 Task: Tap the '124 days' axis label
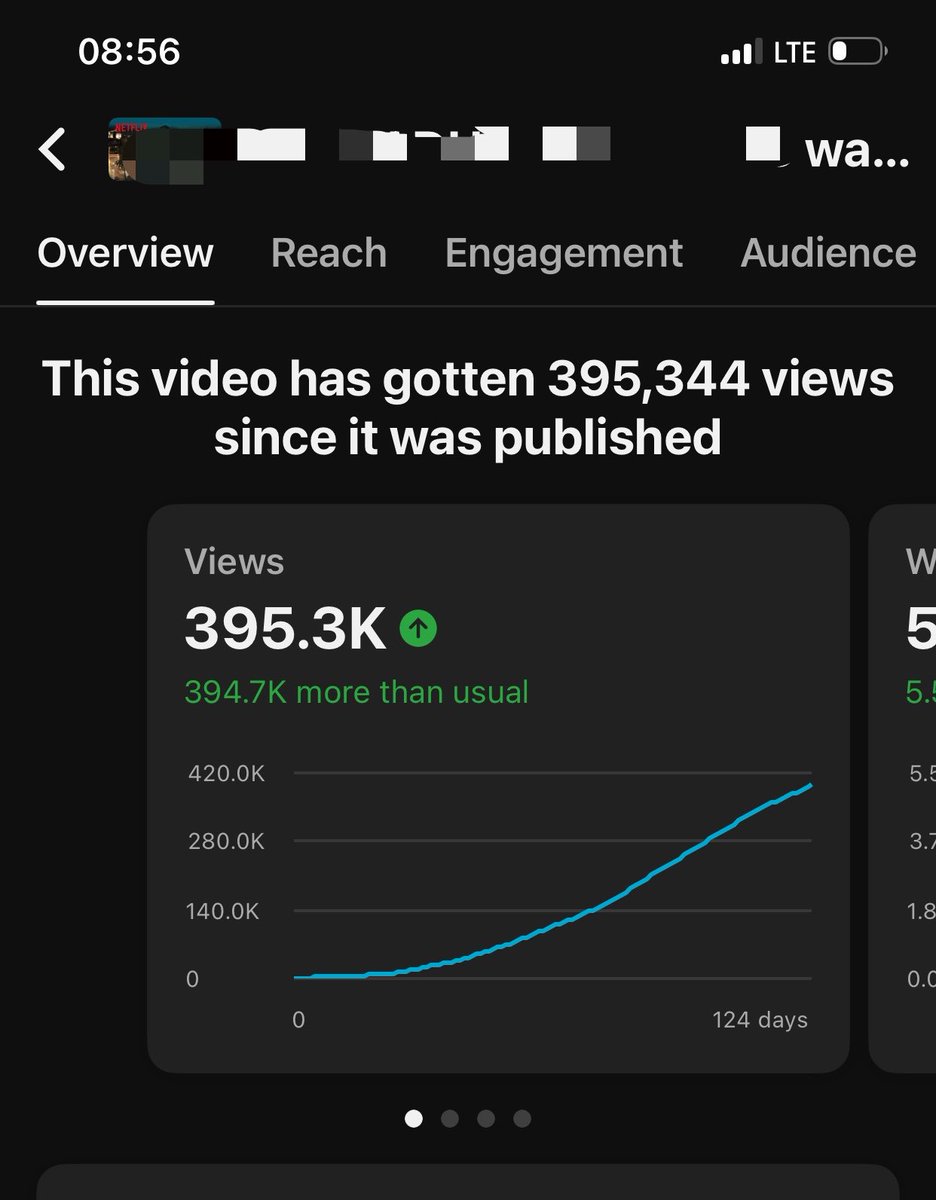point(760,1020)
